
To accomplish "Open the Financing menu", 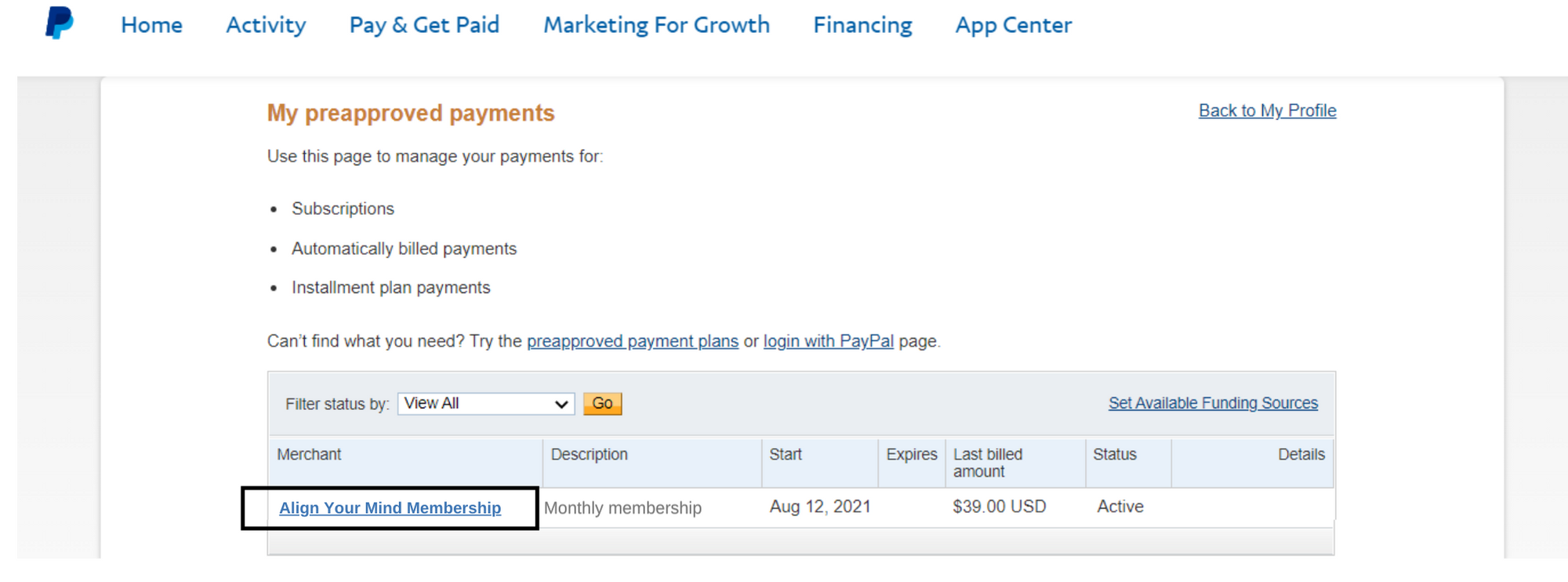I will pyautogui.click(x=862, y=25).
